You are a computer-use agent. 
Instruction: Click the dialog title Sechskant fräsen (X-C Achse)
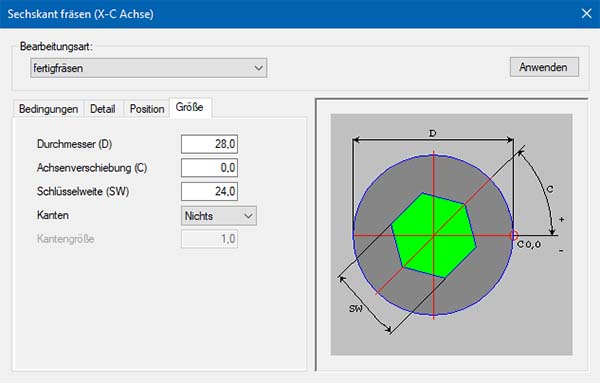80,14
